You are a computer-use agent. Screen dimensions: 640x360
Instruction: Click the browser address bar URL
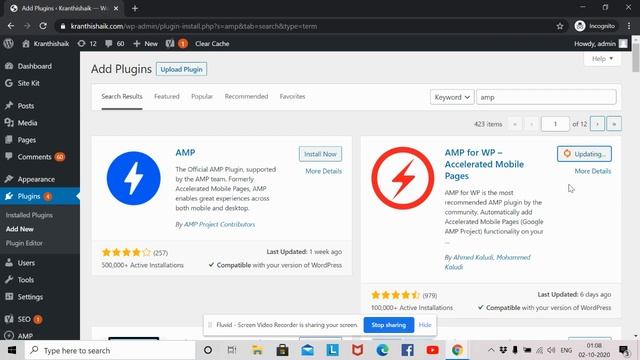pos(193,26)
